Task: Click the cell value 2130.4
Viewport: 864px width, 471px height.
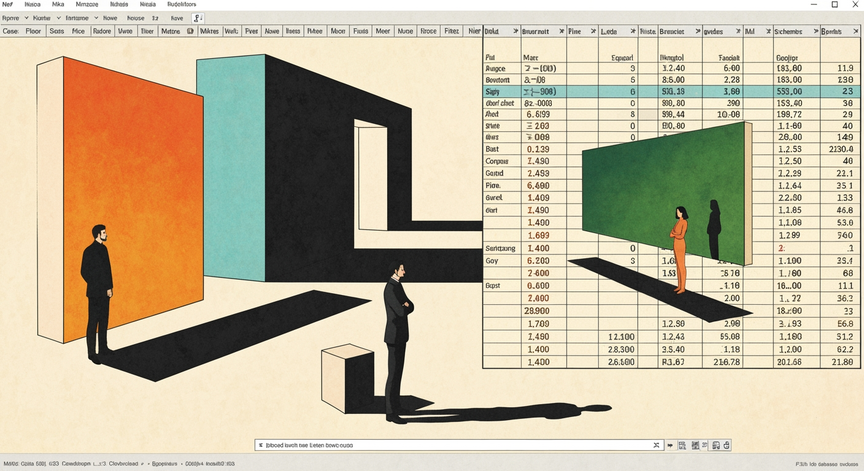Action: coord(841,149)
